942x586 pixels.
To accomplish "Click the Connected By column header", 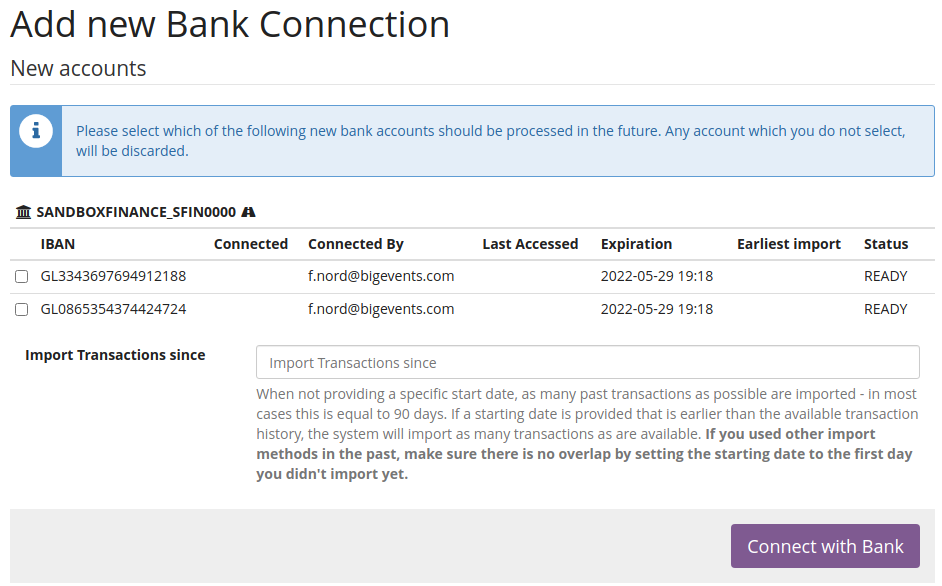I will coord(356,244).
